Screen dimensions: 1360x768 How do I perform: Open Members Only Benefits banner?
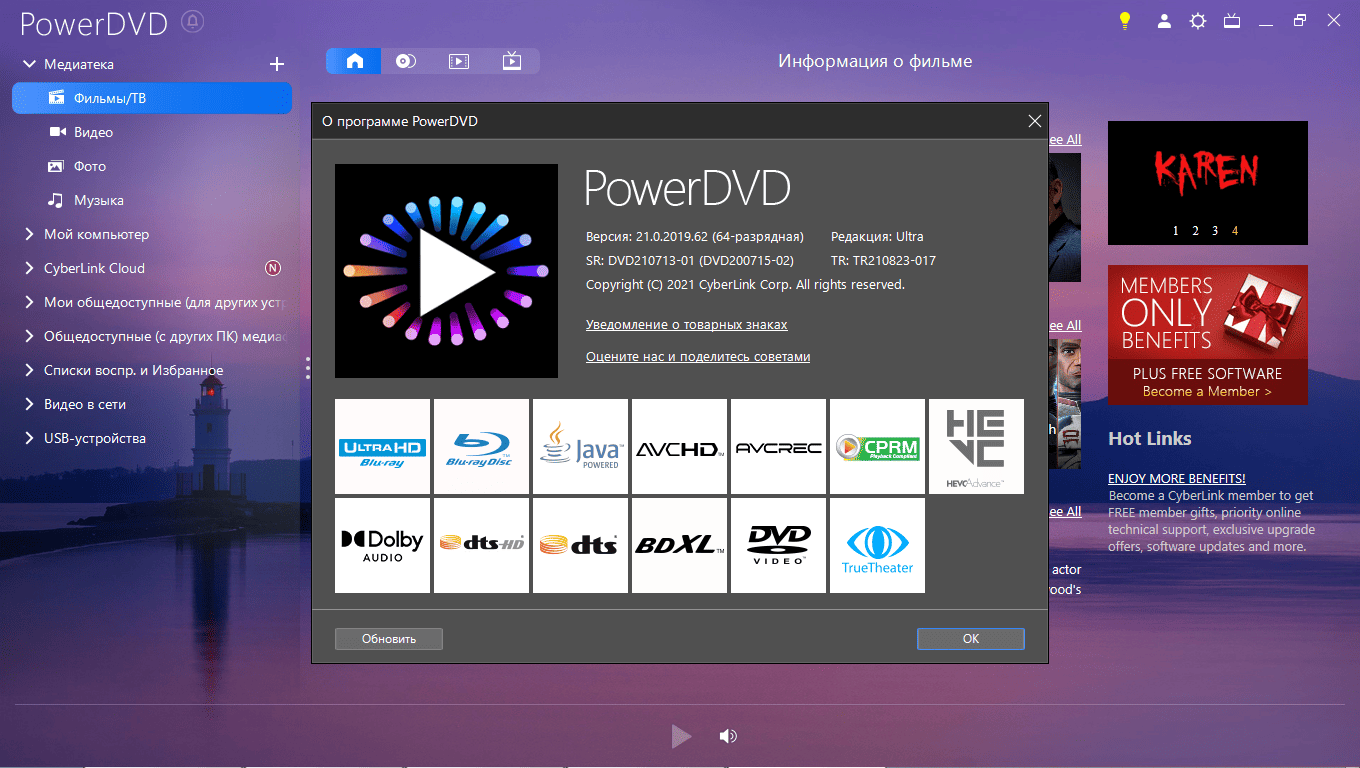[x=1207, y=335]
